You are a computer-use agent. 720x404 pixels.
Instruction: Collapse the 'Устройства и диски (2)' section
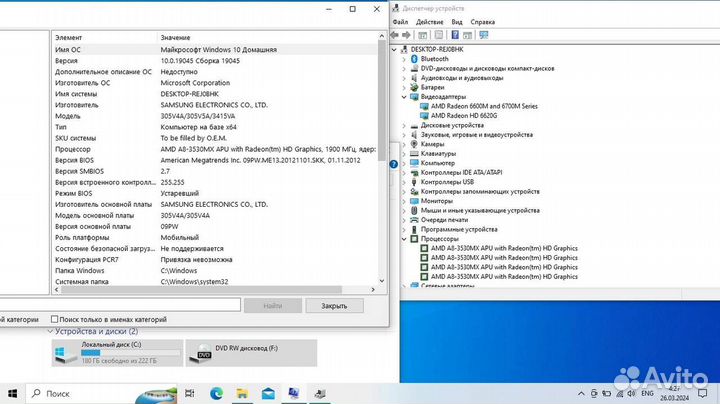point(50,331)
